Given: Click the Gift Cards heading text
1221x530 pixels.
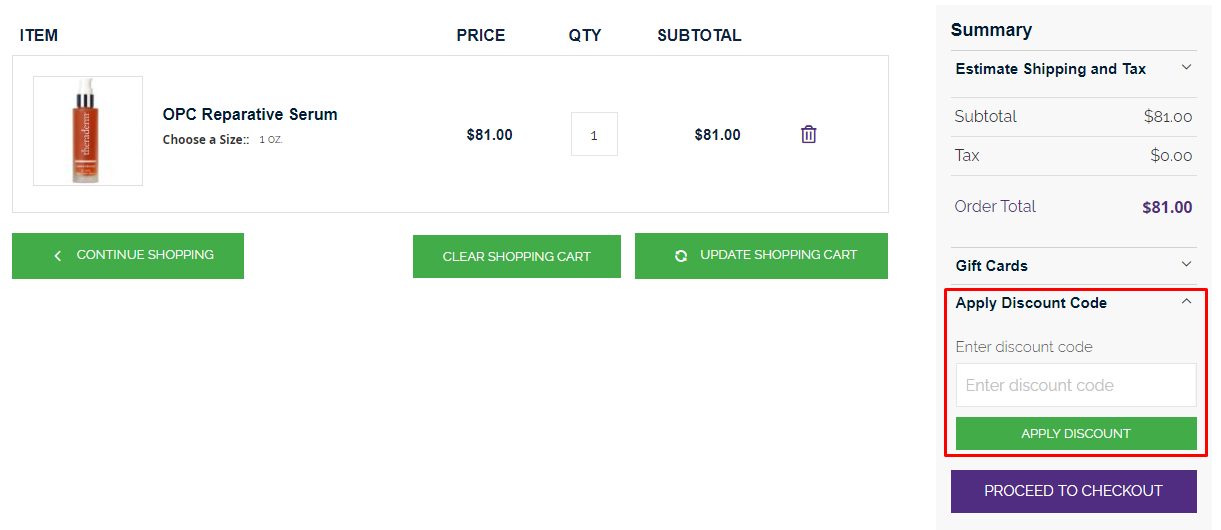Looking at the screenshot, I should pos(992,266).
